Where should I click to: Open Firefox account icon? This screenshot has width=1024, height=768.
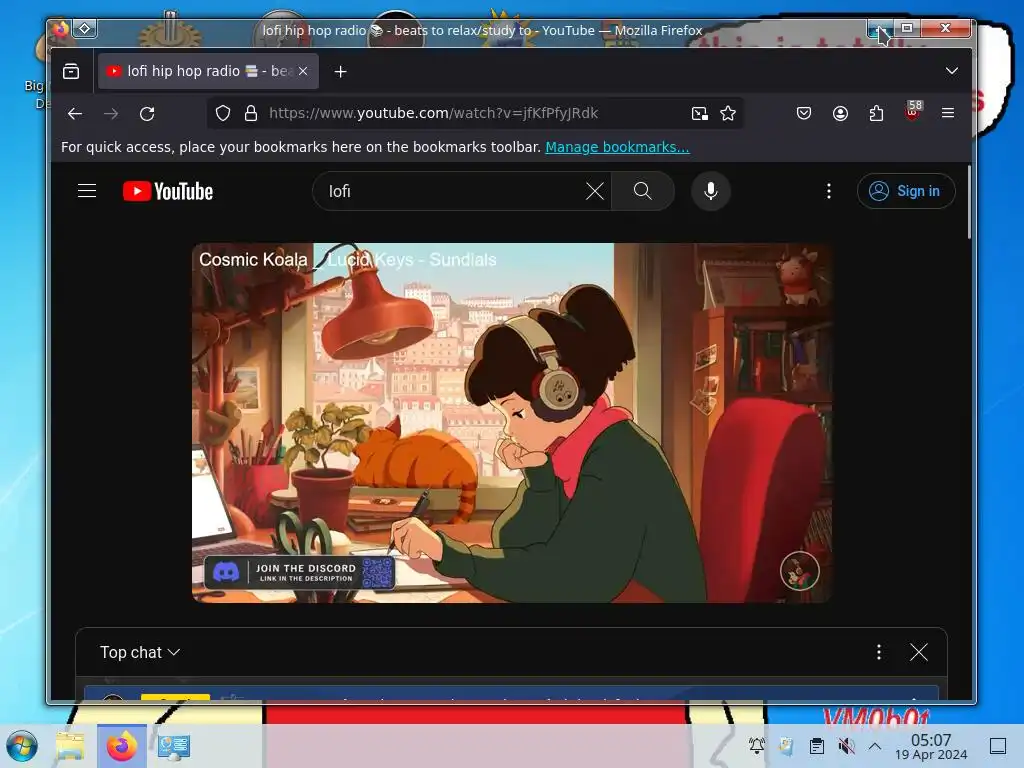tap(840, 114)
